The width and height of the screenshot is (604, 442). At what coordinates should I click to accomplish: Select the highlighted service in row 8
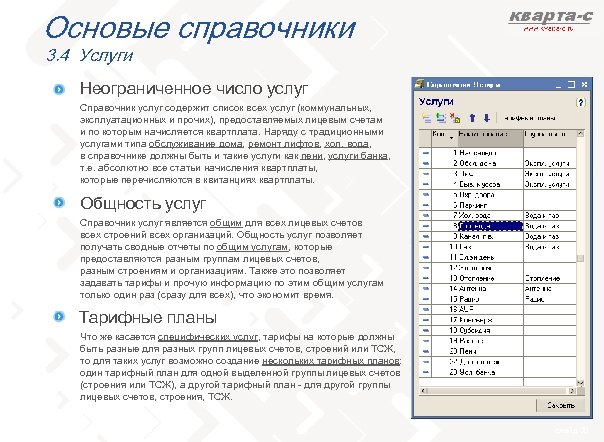tap(490, 226)
